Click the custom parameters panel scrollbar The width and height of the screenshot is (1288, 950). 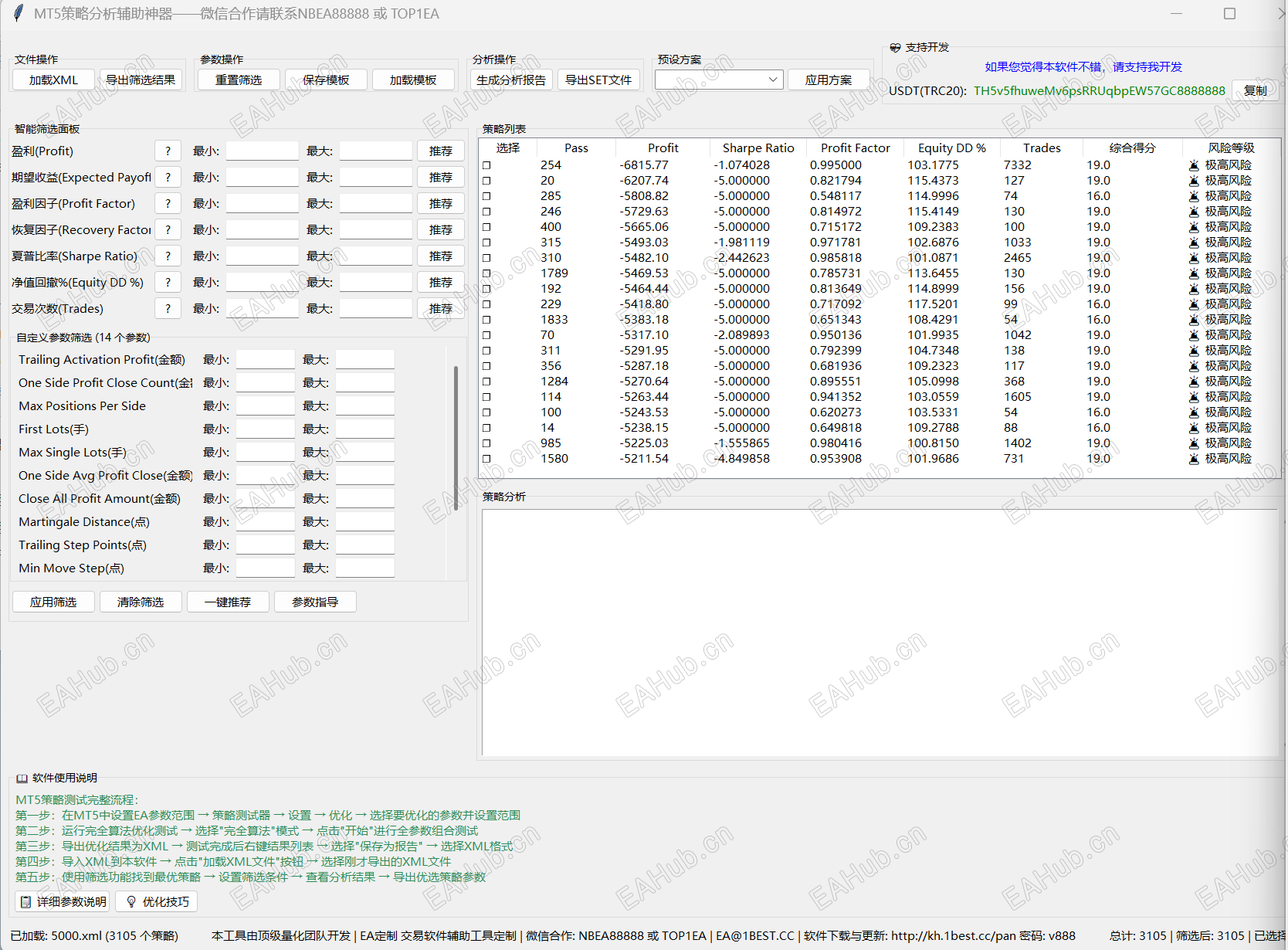(456, 438)
